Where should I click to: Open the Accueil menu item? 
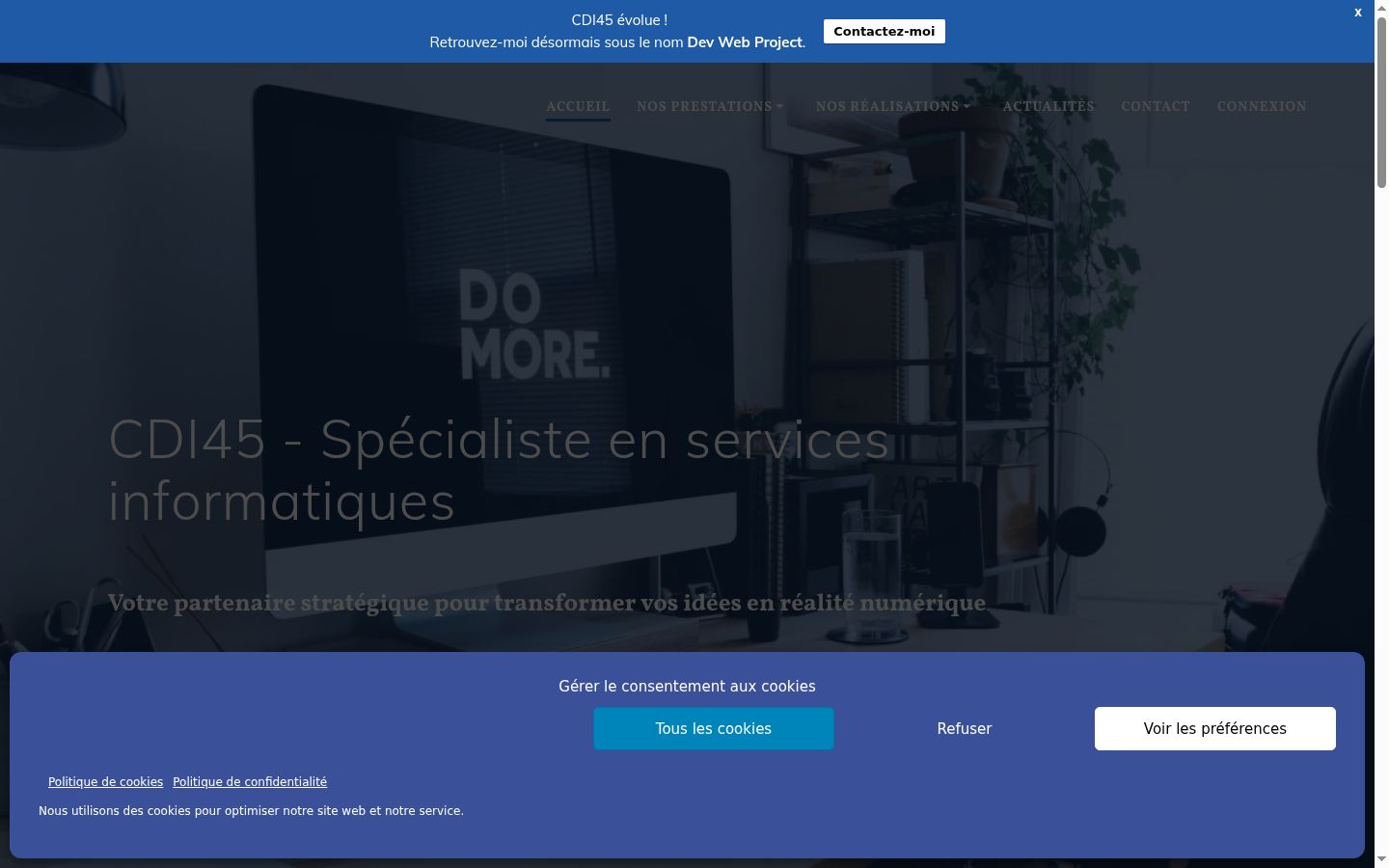click(x=578, y=106)
